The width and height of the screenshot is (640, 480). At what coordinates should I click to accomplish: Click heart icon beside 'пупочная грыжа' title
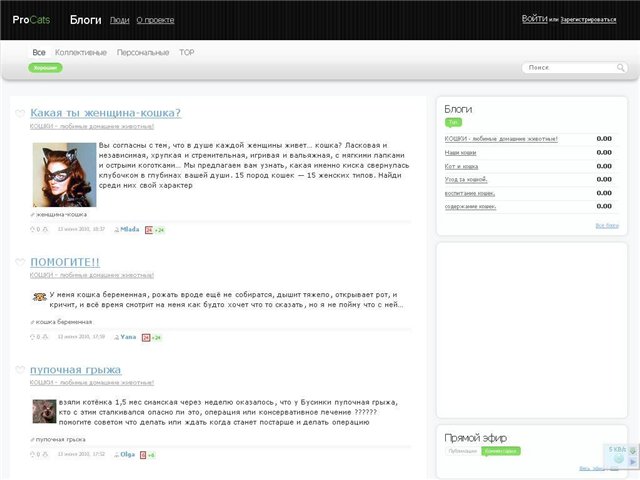pyautogui.click(x=20, y=370)
